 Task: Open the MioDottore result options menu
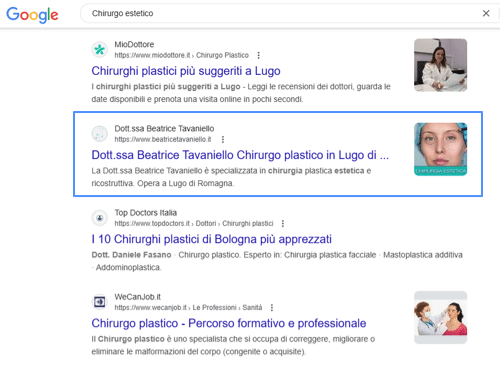259,55
